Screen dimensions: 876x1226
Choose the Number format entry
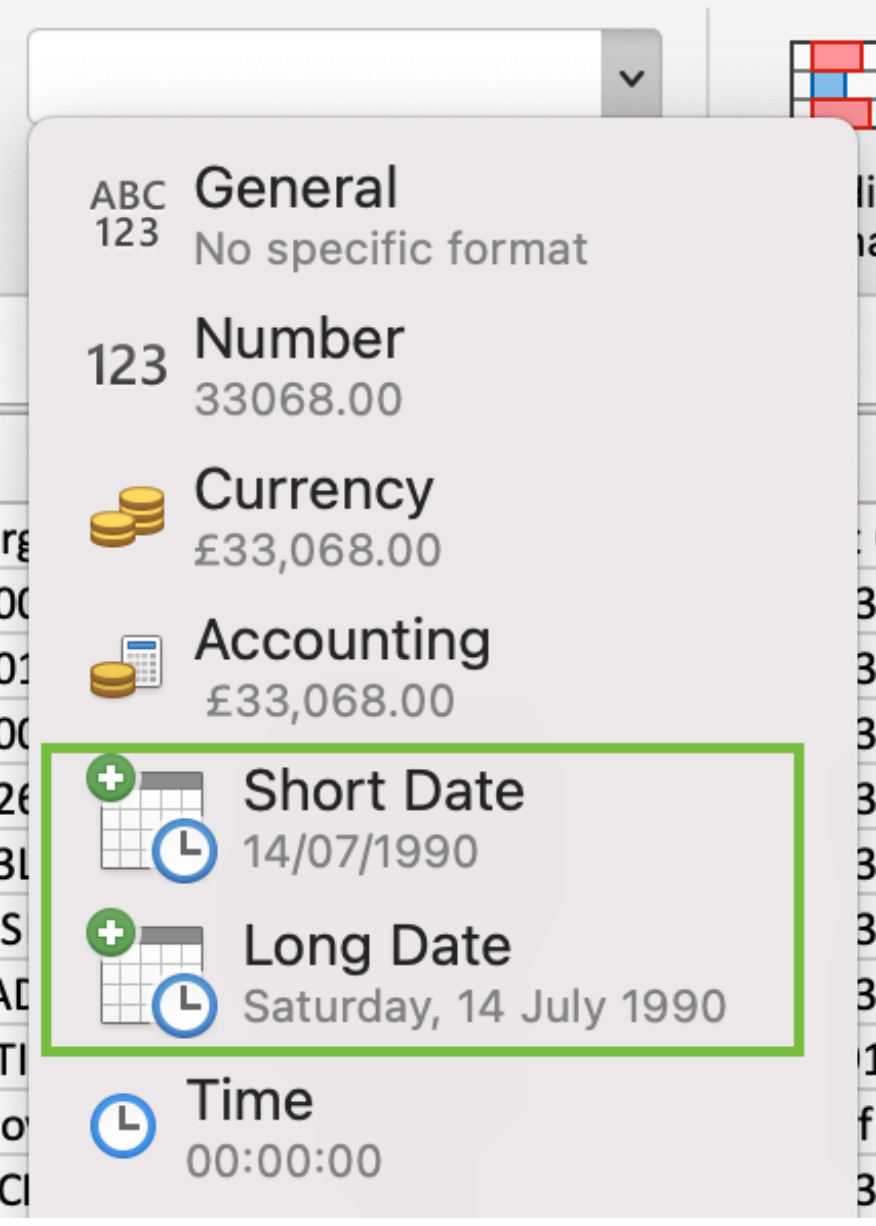click(299, 340)
